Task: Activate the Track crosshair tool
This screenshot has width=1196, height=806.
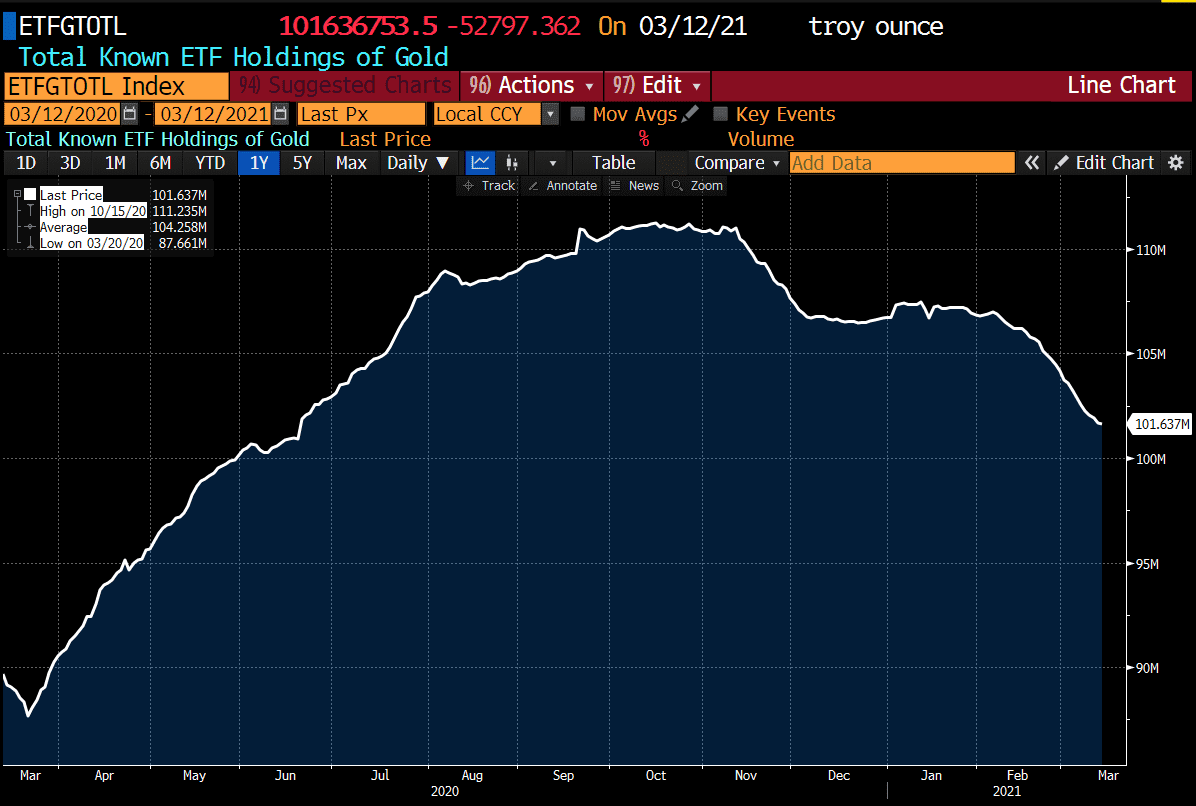Action: point(489,185)
